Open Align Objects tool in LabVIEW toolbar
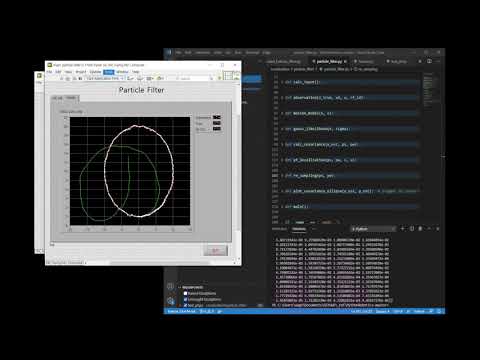This screenshot has width=480, height=360. (130, 79)
